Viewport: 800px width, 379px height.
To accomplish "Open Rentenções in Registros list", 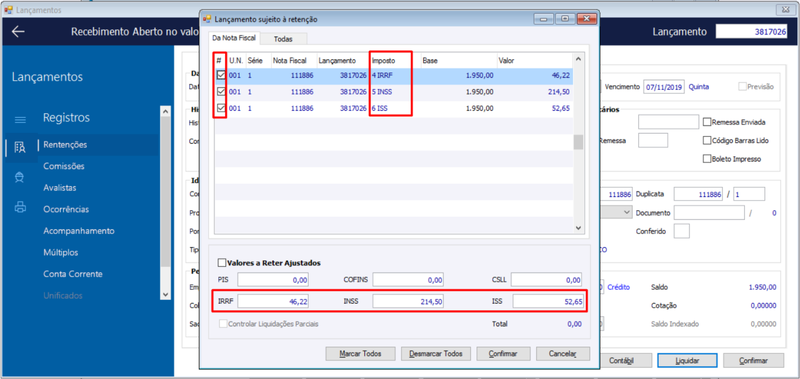I will (x=65, y=145).
